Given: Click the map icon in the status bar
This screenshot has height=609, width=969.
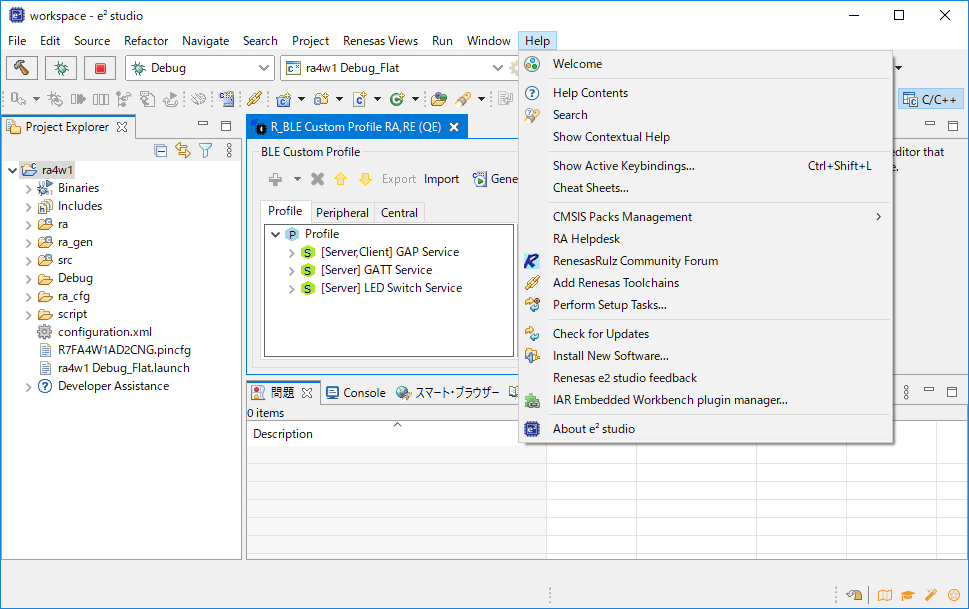Looking at the screenshot, I should [x=885, y=595].
